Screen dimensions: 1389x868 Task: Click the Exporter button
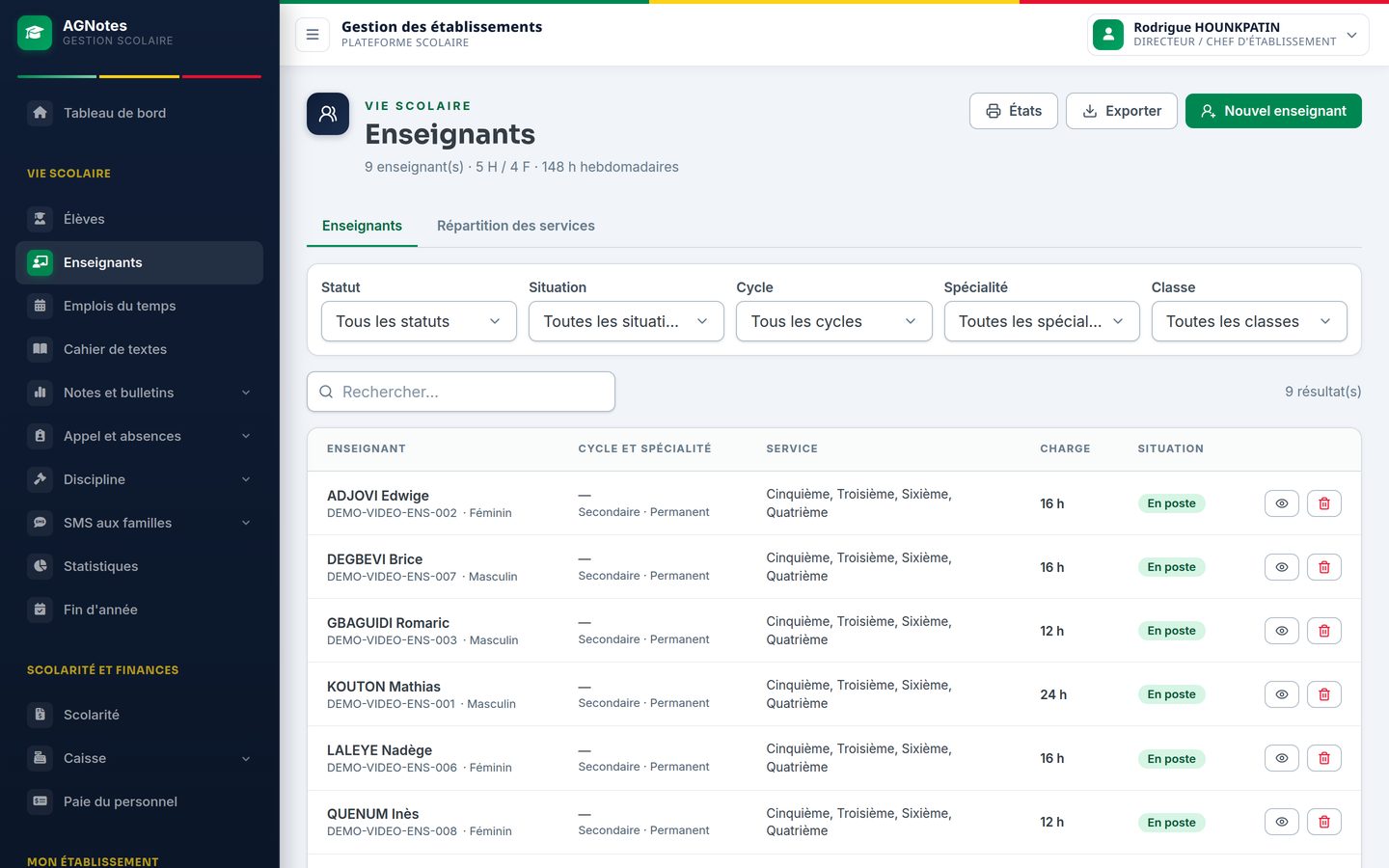(x=1122, y=111)
